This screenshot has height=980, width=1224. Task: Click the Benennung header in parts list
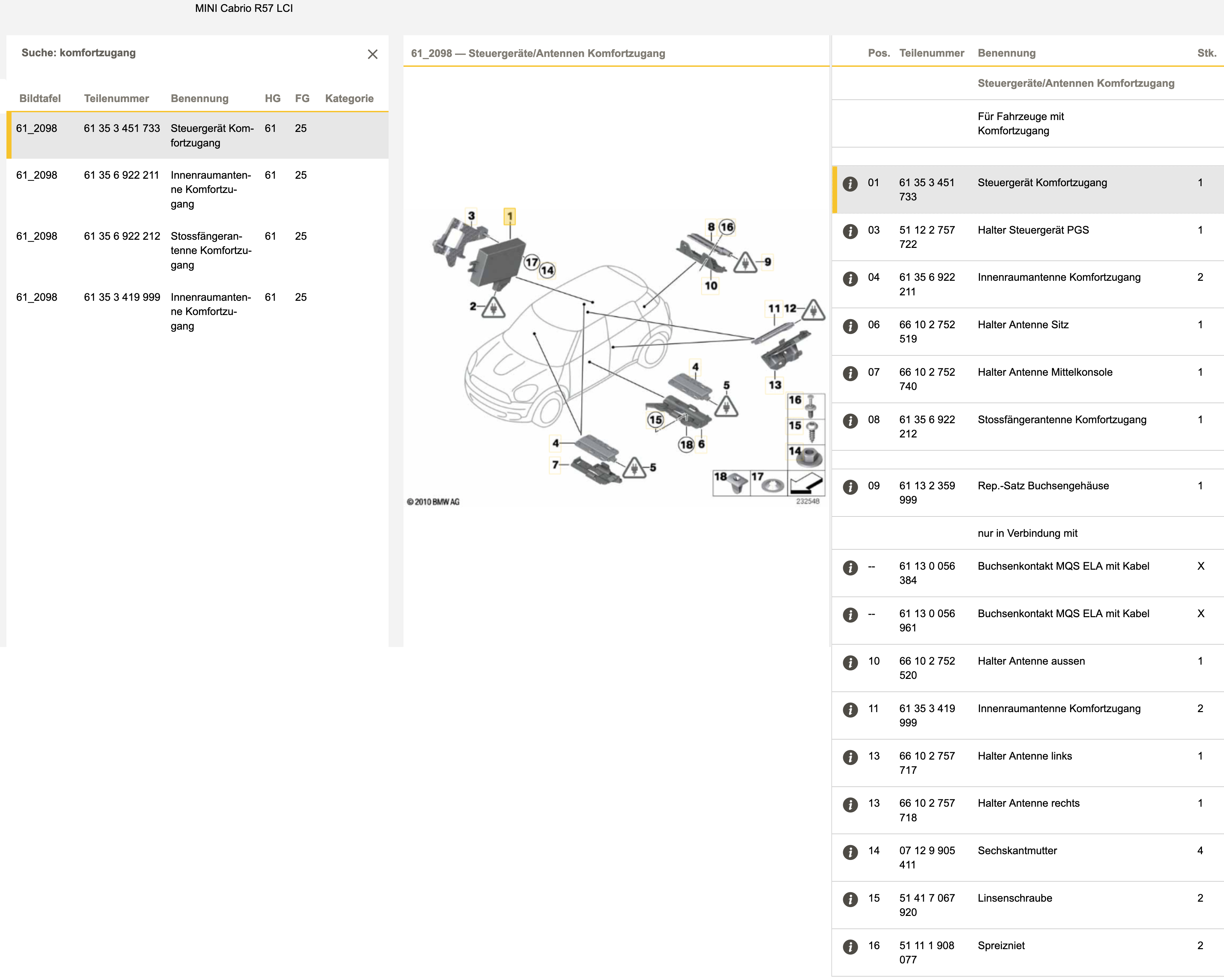pyautogui.click(x=1006, y=53)
